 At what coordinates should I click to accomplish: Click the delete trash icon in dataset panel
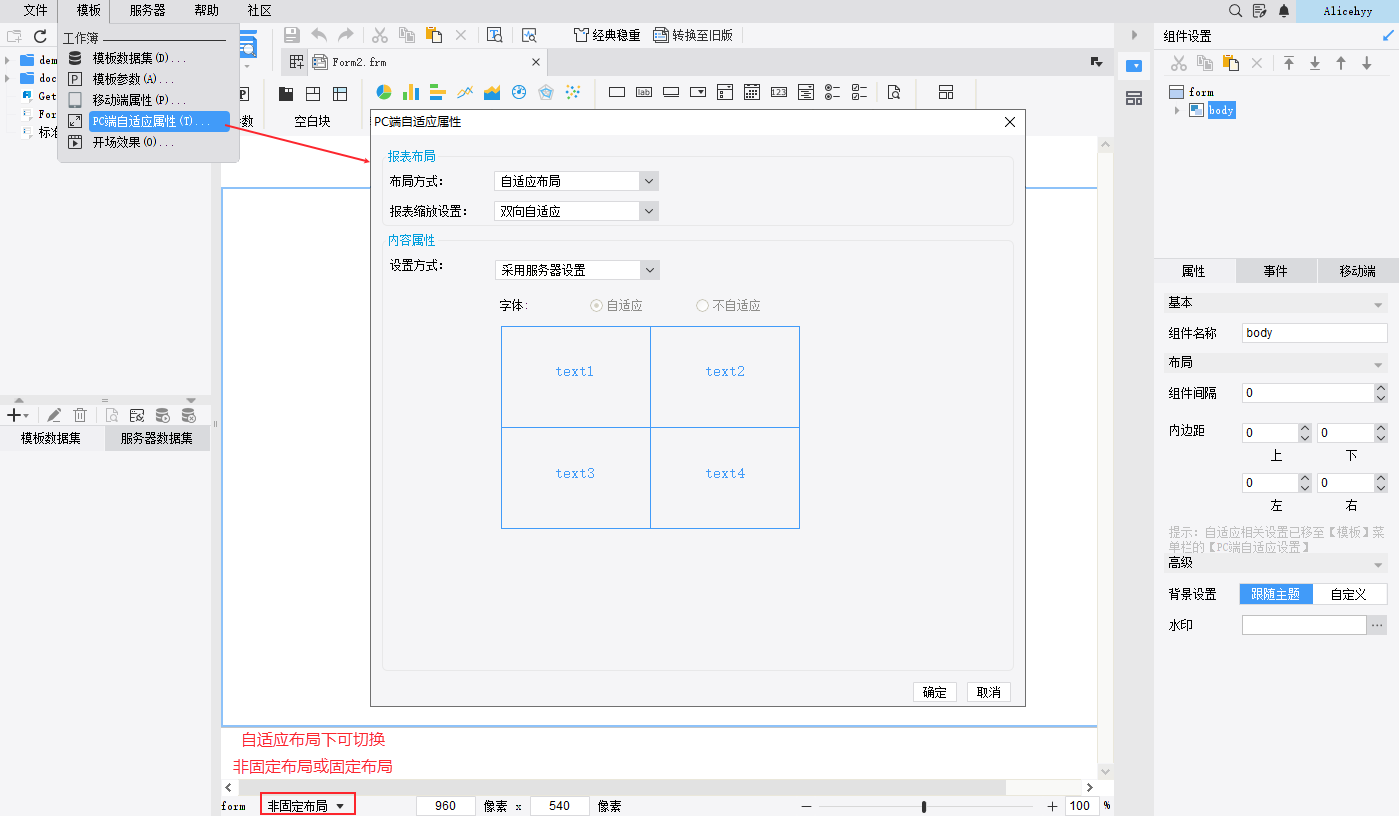[x=80, y=415]
